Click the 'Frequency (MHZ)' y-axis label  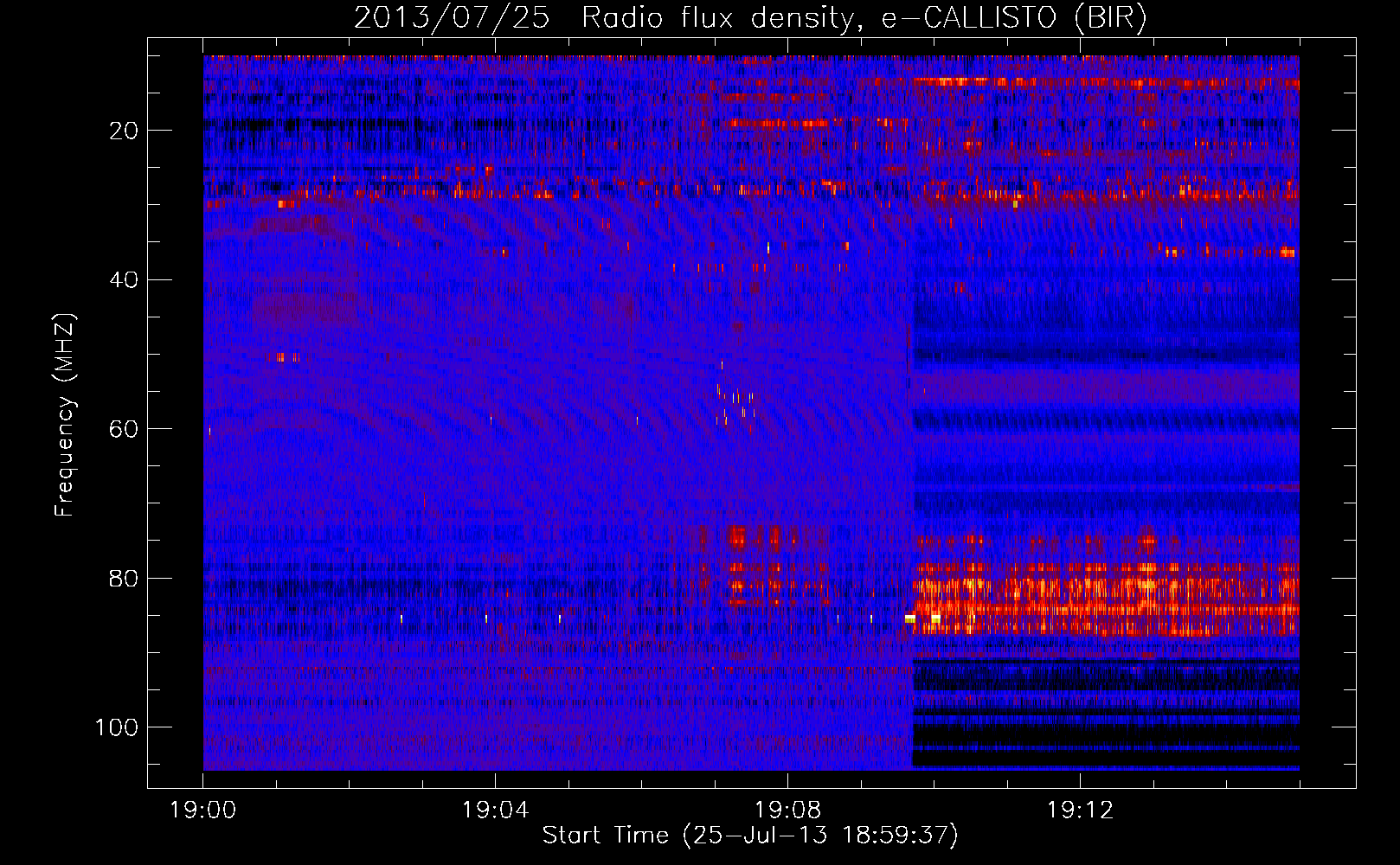coord(65,414)
